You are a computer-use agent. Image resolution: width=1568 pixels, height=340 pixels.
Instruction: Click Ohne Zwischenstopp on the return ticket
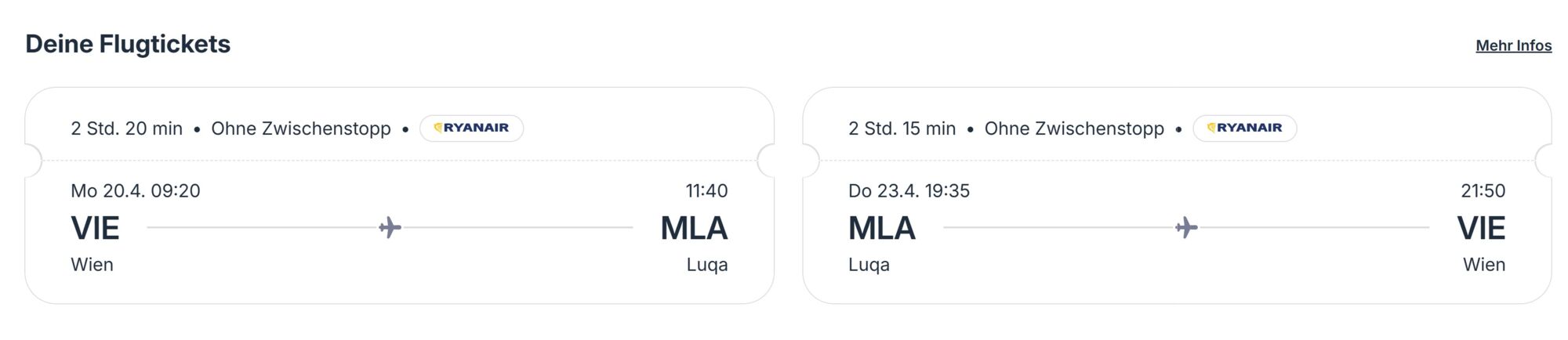(x=1074, y=128)
